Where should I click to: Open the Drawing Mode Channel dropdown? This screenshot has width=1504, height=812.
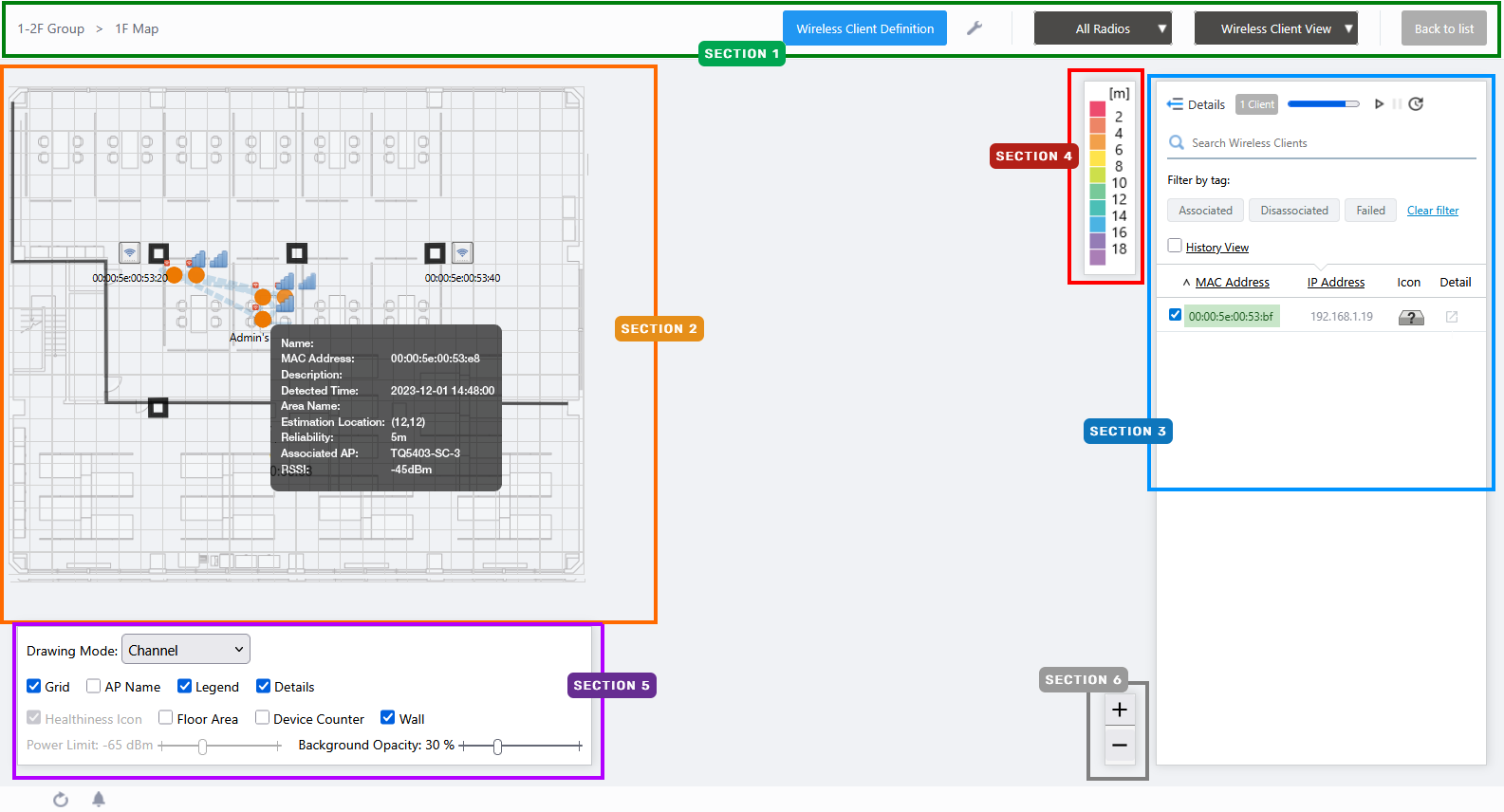pos(186,650)
